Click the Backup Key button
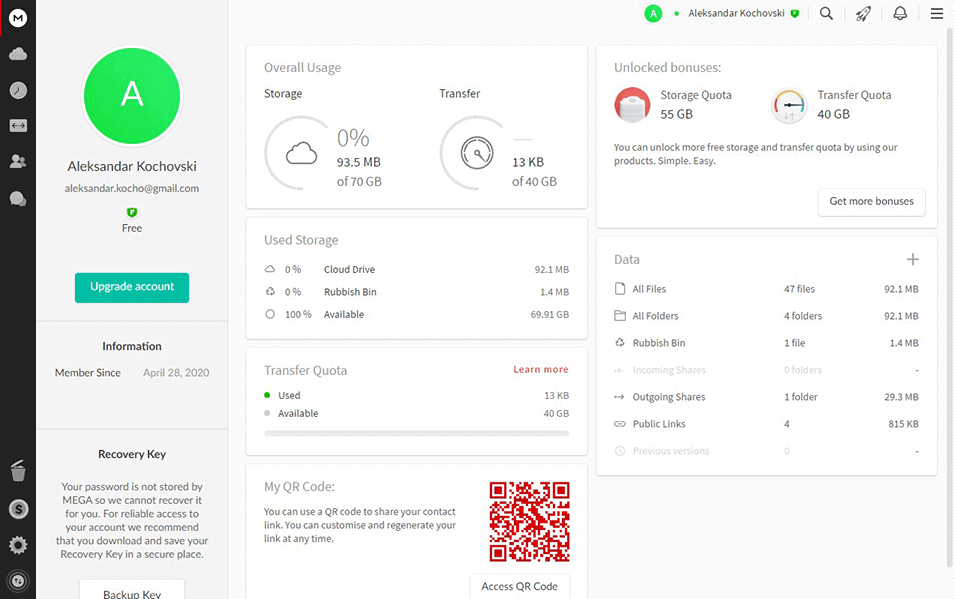The image size is (955, 599). [x=131, y=591]
